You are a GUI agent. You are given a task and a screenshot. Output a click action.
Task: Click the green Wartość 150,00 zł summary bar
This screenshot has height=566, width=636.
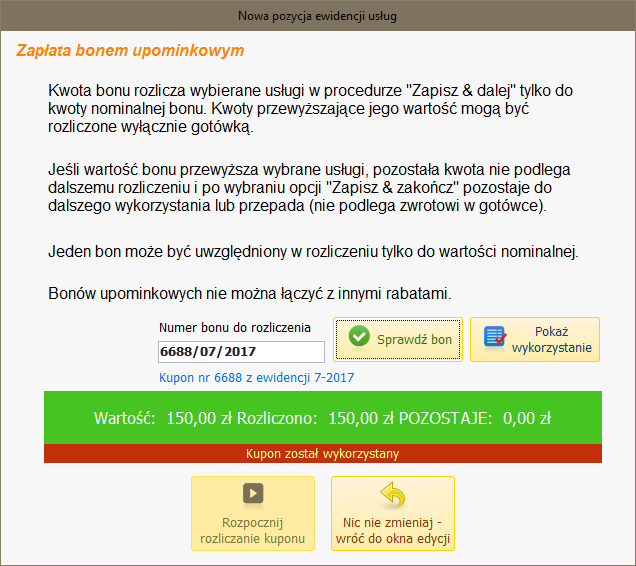point(323,418)
